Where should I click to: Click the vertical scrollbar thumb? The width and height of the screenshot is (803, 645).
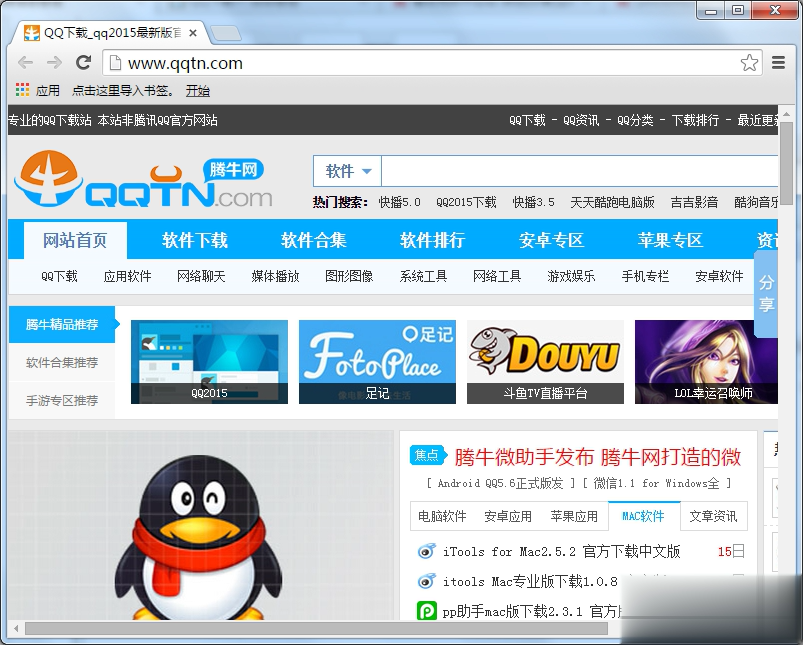[x=787, y=164]
